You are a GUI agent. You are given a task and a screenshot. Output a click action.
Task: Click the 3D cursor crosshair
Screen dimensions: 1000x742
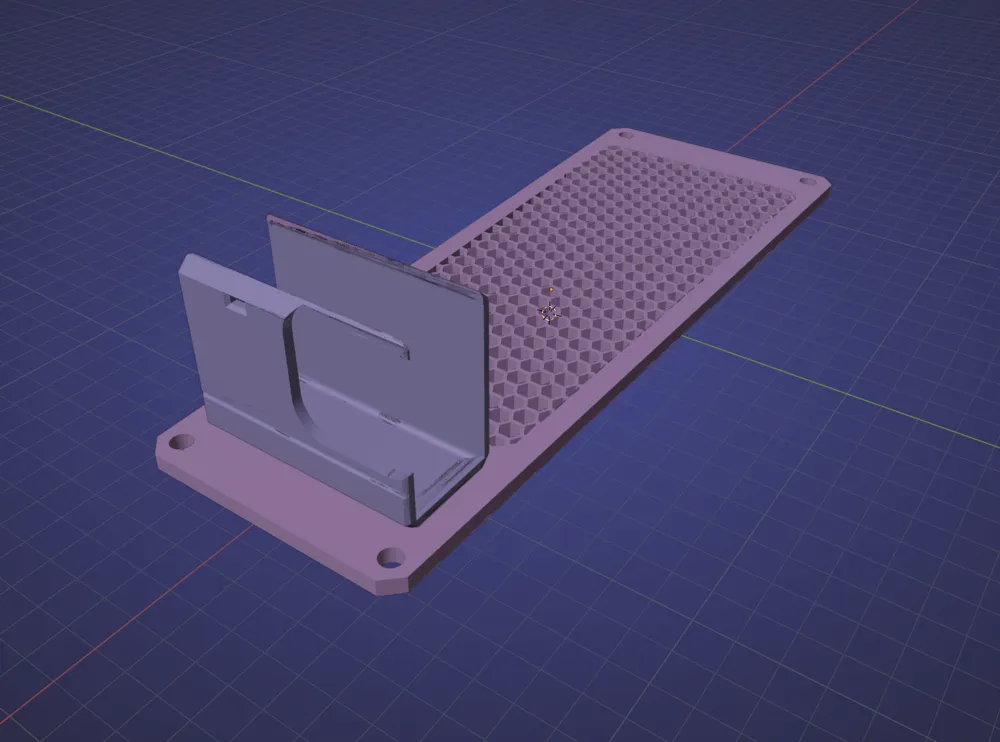[549, 313]
